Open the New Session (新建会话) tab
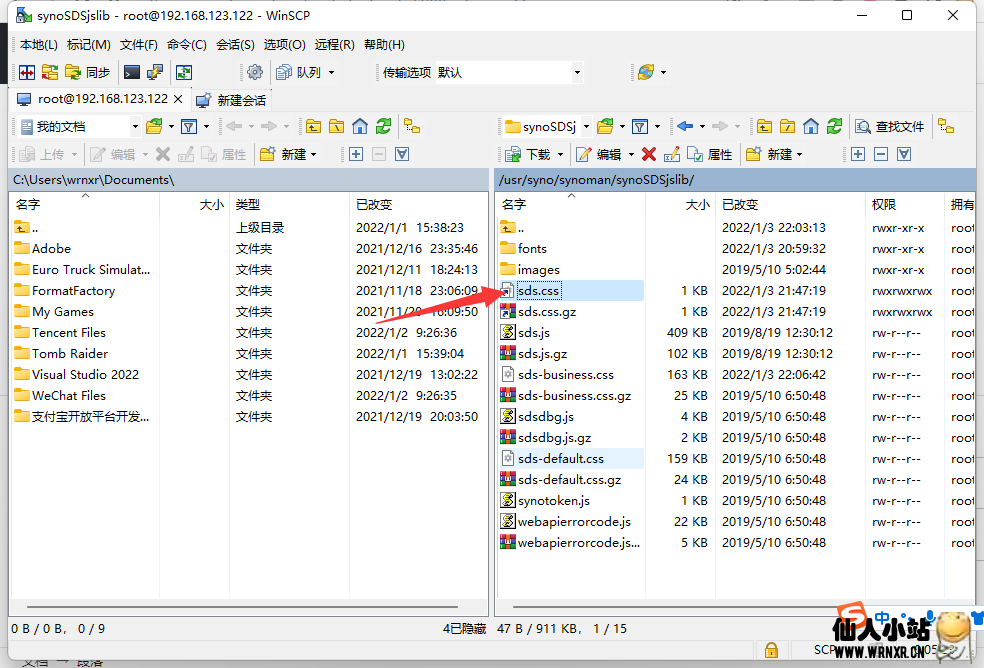Viewport: 984px width, 668px height. point(231,100)
